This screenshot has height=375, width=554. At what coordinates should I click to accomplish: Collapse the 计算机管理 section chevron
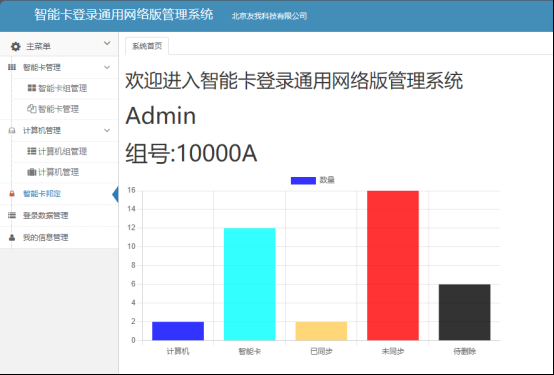(x=107, y=130)
